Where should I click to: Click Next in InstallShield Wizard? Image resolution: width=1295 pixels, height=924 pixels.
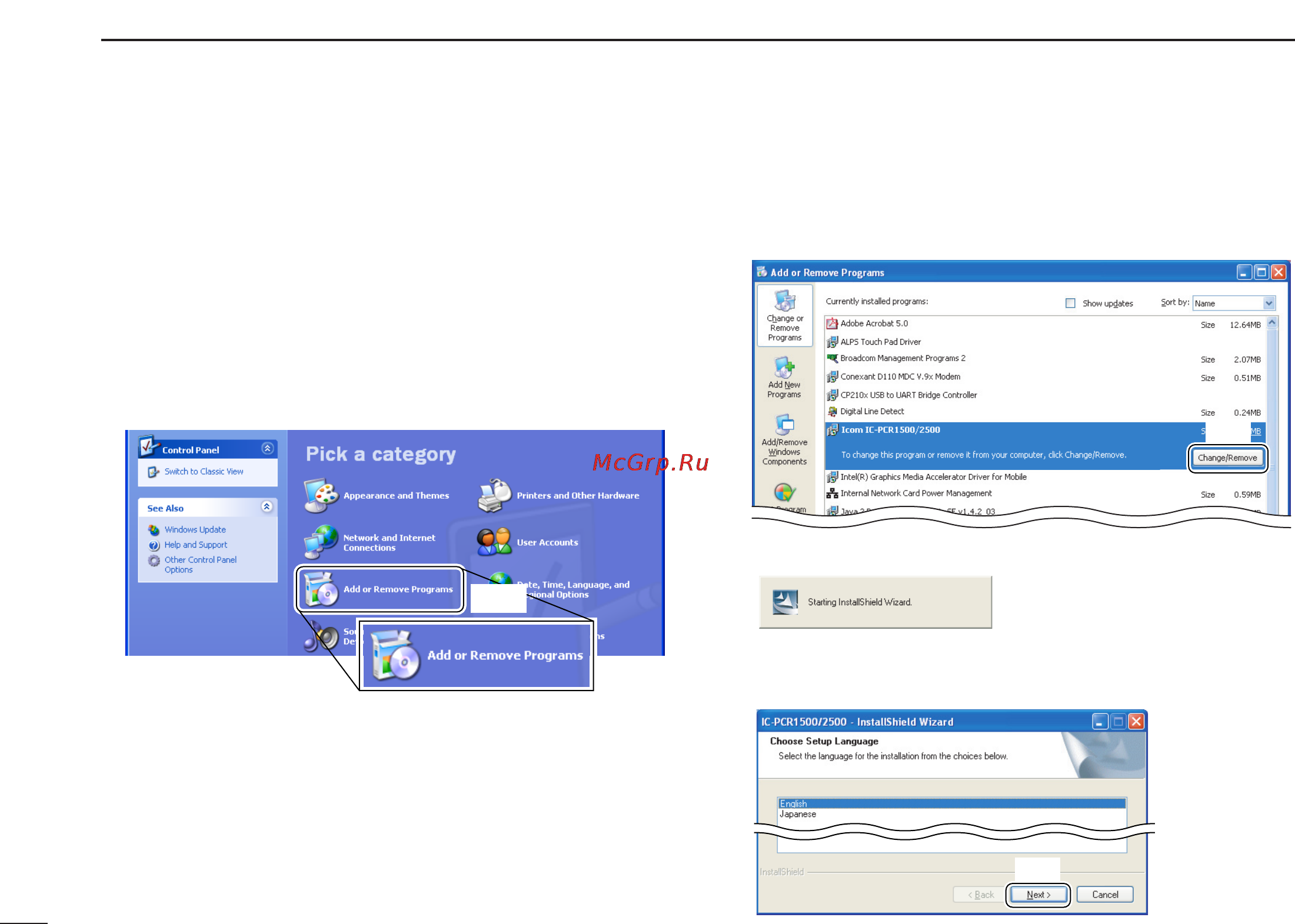coord(1038,895)
